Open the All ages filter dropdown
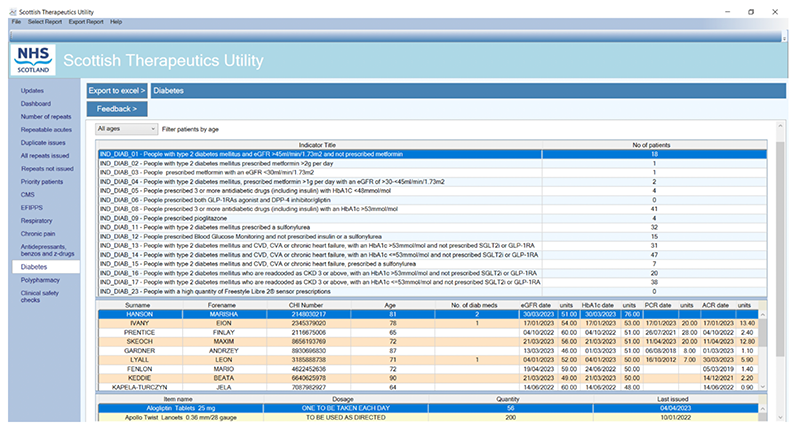The image size is (794, 430). point(125,129)
